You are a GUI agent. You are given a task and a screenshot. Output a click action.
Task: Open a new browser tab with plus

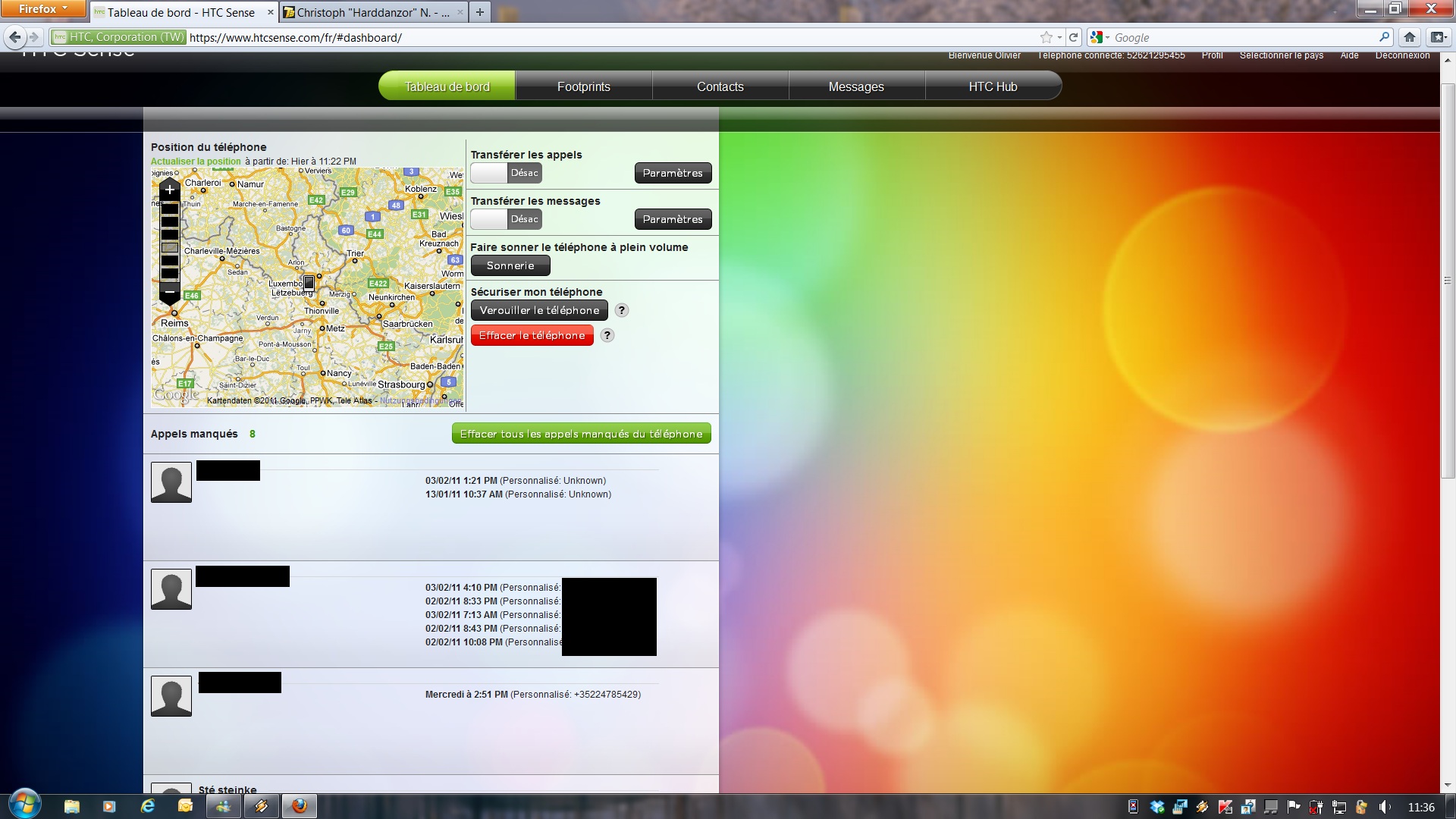(x=479, y=12)
